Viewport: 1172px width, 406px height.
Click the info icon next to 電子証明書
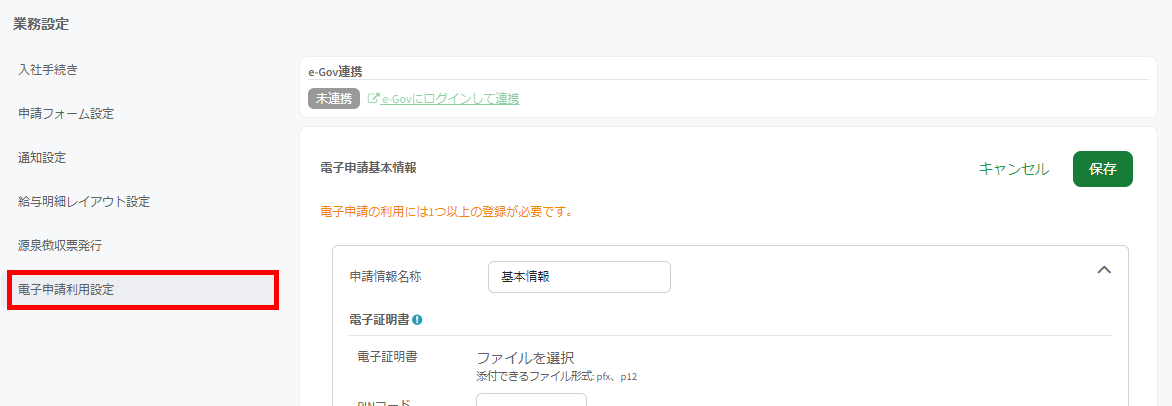click(417, 320)
